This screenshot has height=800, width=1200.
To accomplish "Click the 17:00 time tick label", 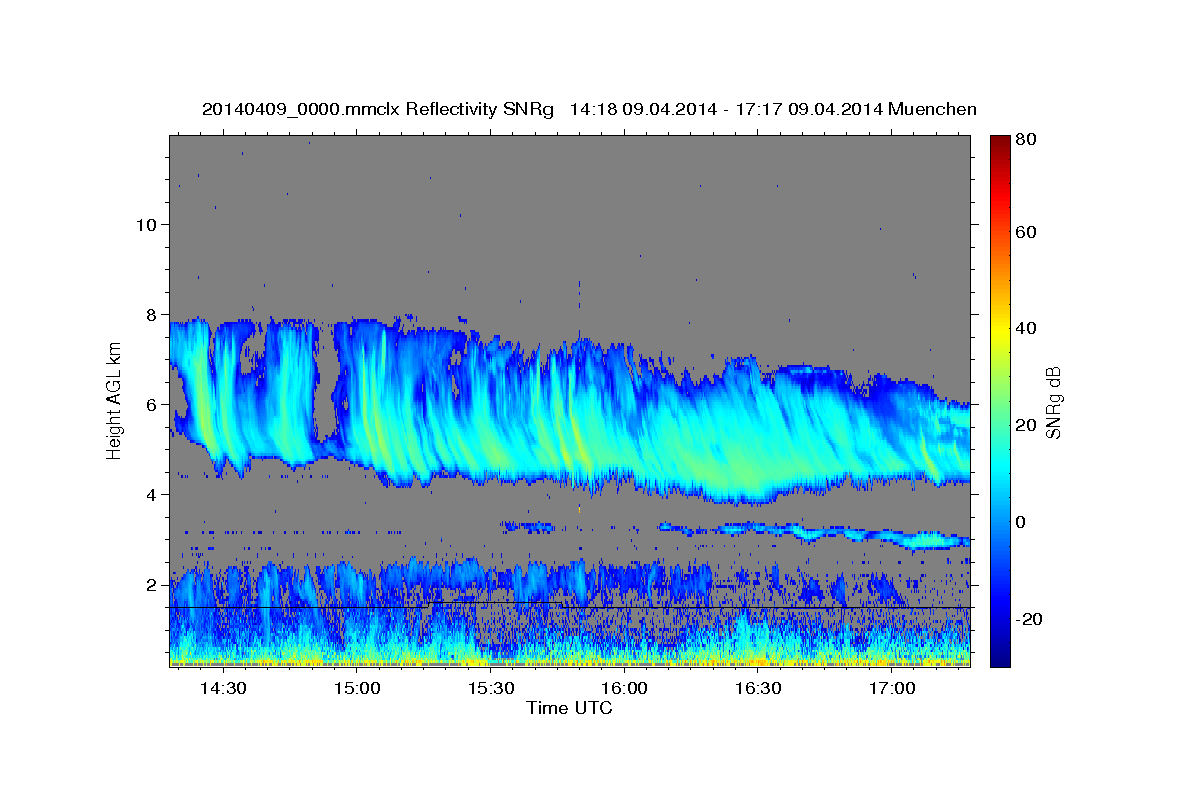I will pos(892,689).
